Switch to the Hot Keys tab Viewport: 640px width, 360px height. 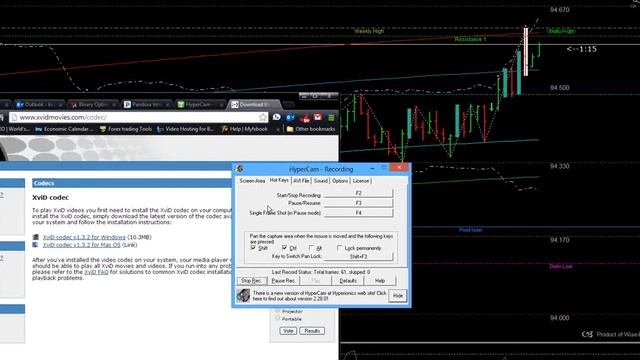[279, 180]
